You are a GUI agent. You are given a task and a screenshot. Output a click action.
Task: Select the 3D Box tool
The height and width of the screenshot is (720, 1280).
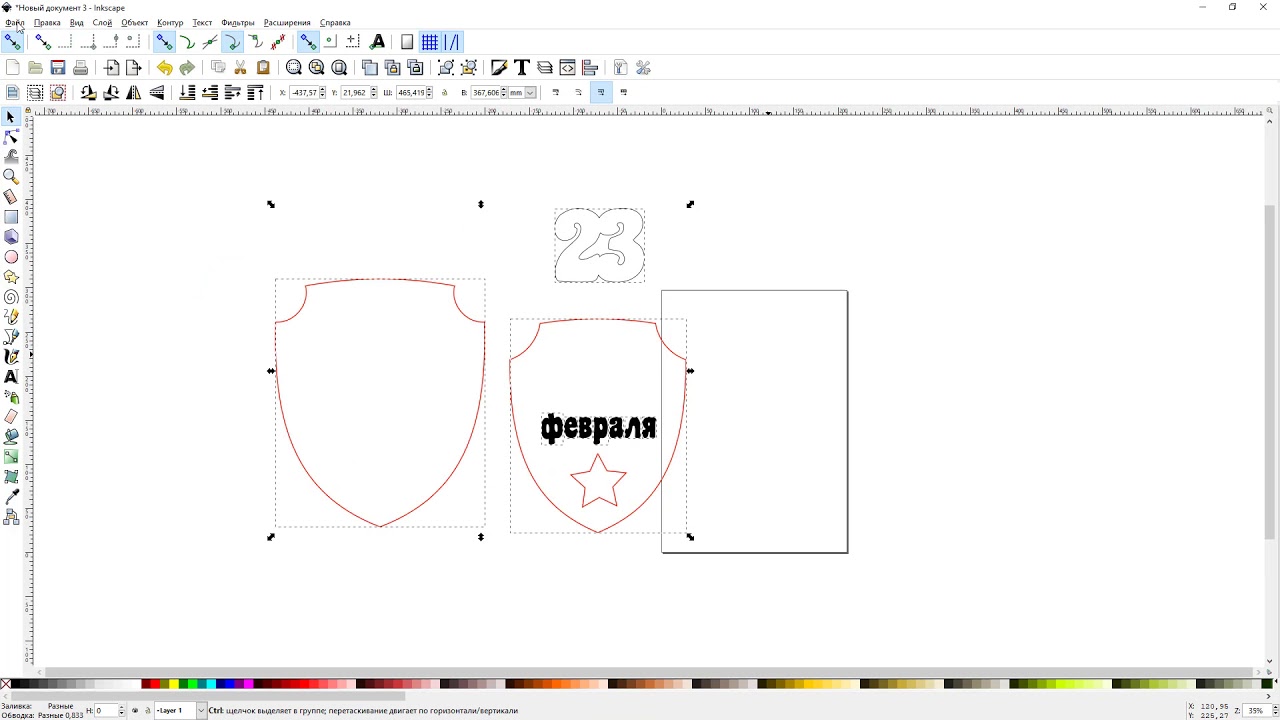(11, 237)
